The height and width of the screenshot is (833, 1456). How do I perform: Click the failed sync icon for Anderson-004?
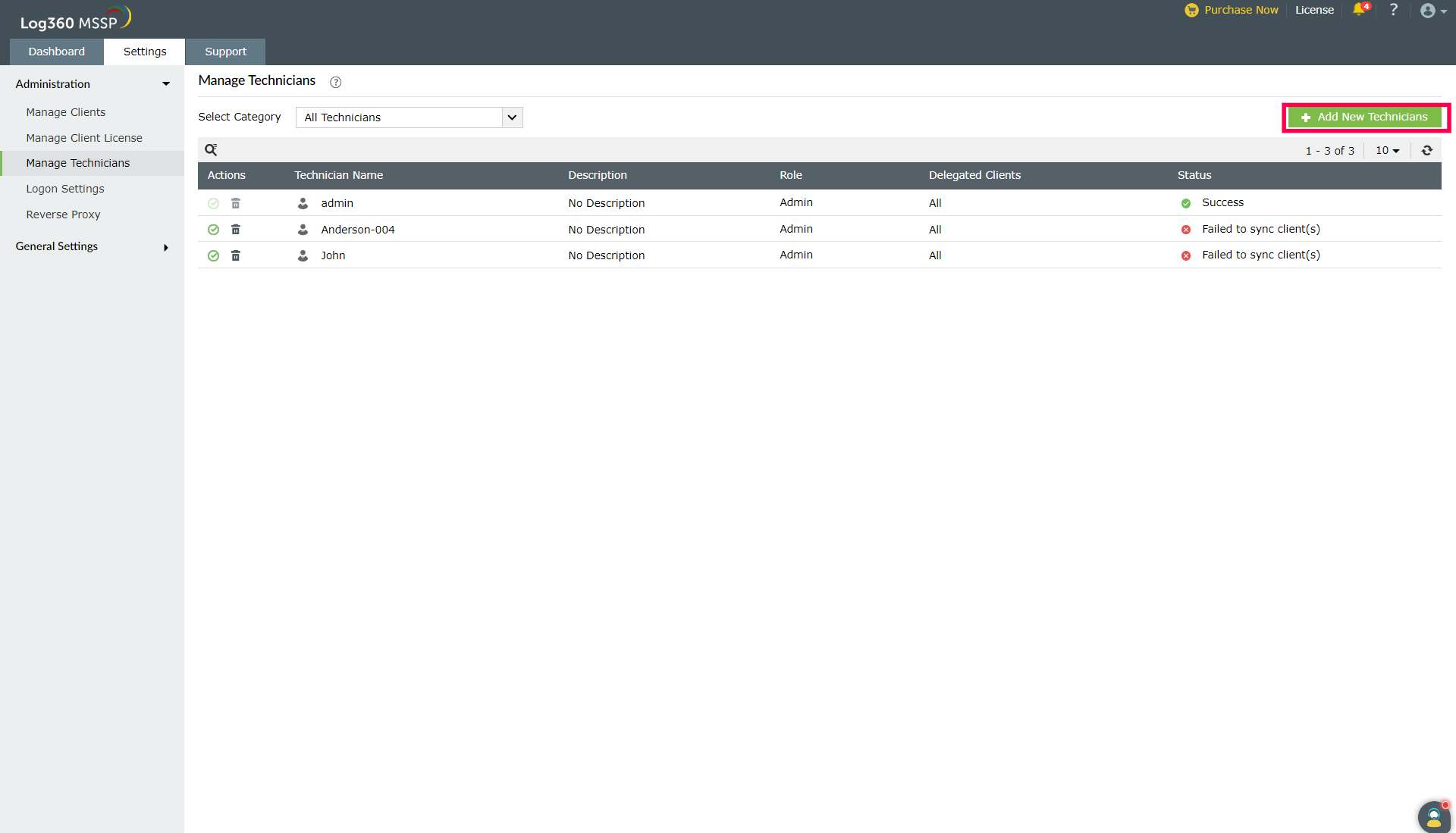click(1186, 229)
